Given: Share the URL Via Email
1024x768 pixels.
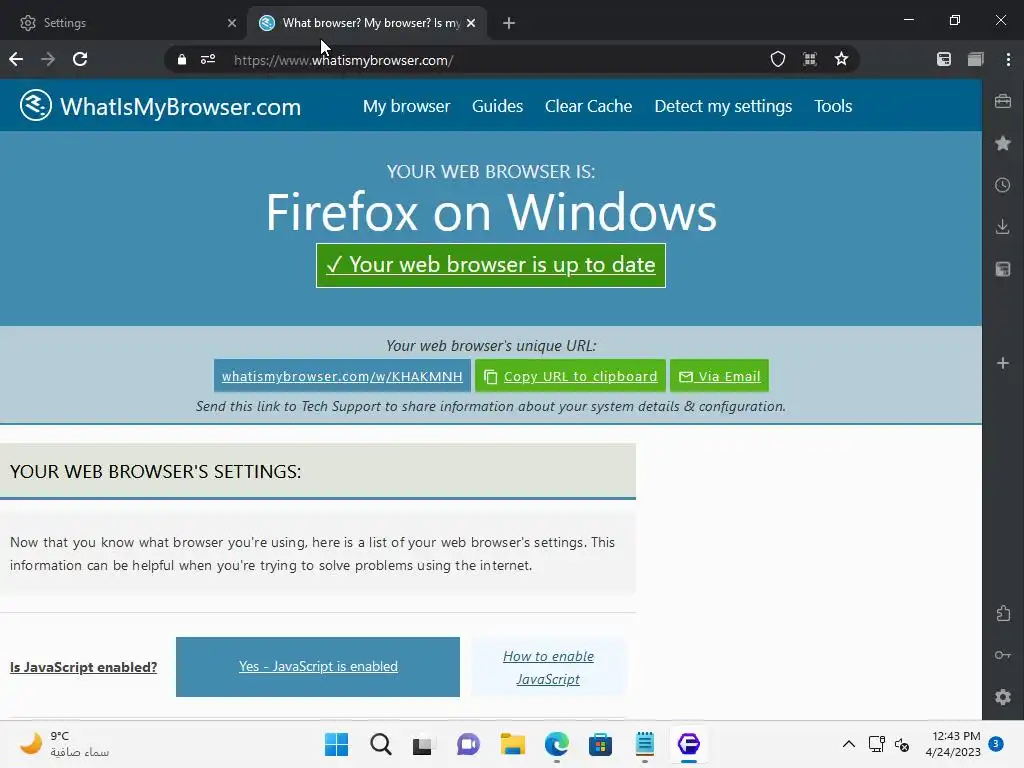Looking at the screenshot, I should click(x=719, y=376).
